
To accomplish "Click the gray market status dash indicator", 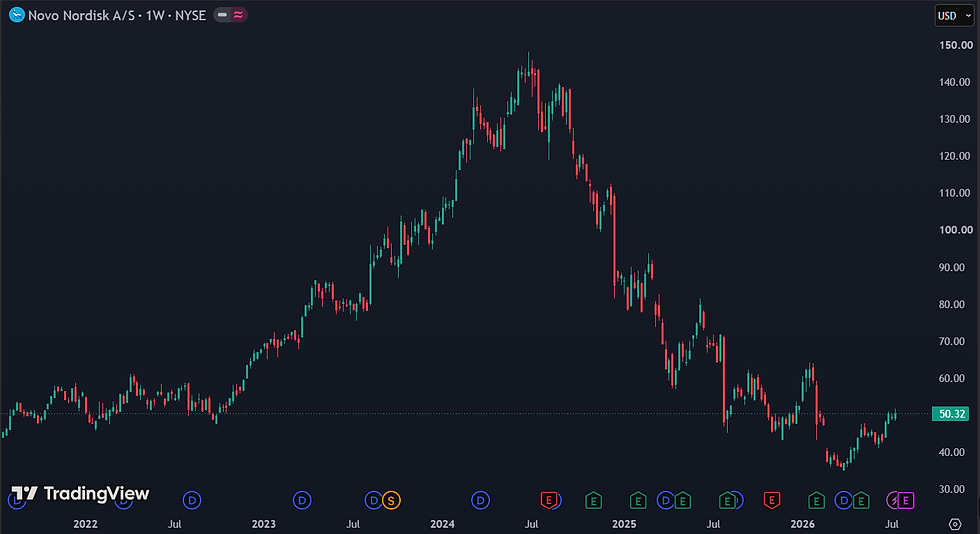I will [222, 15].
